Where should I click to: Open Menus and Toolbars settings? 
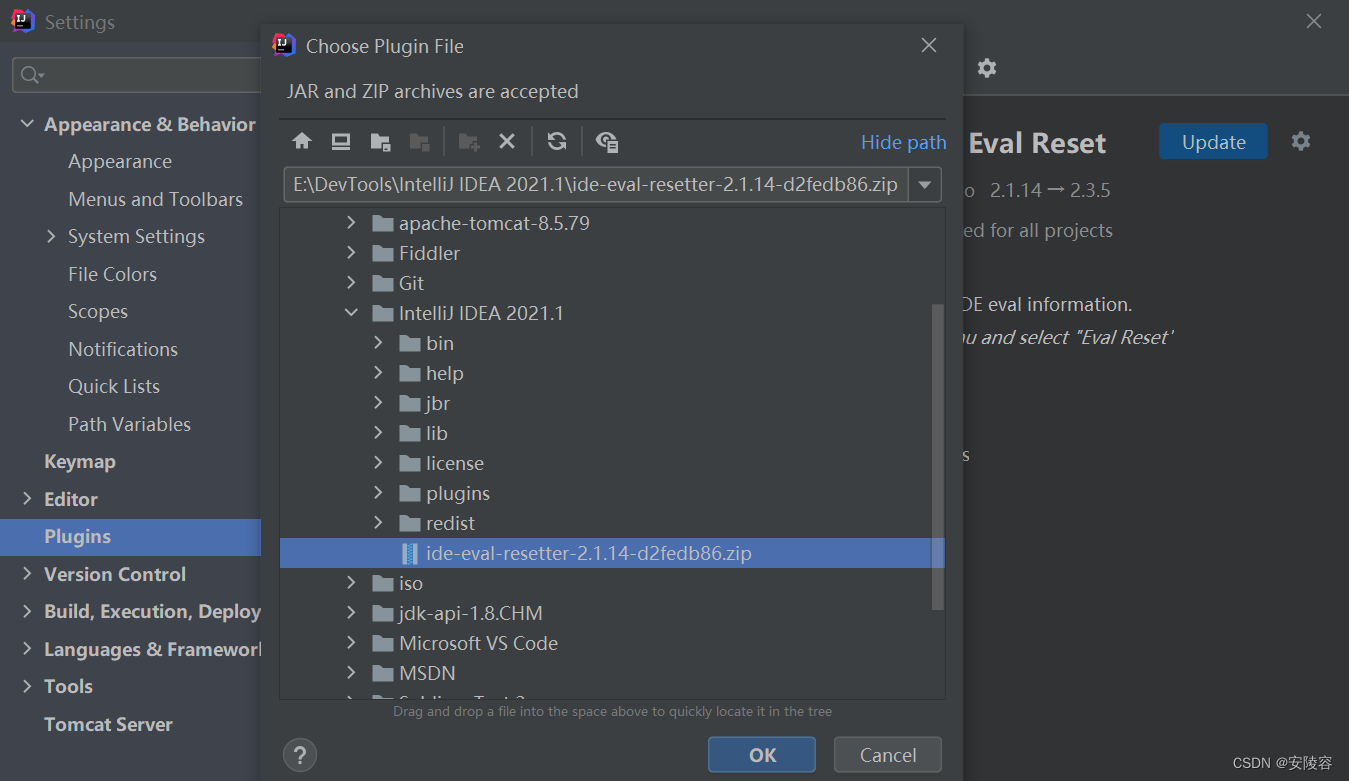(156, 199)
